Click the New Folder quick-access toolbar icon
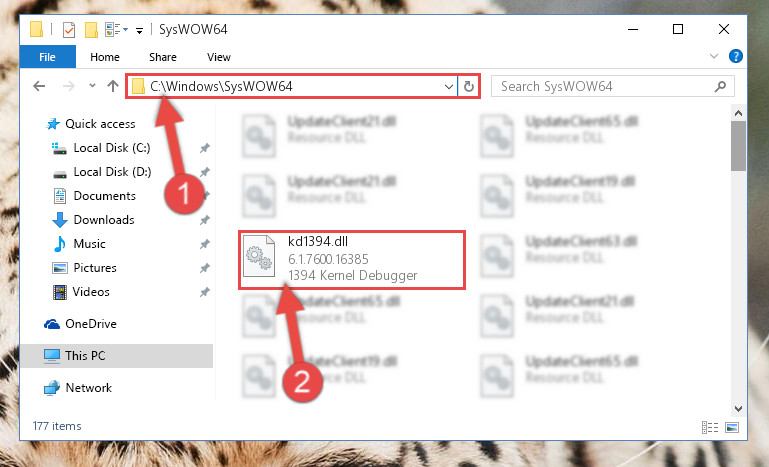The image size is (769, 467). click(91, 30)
